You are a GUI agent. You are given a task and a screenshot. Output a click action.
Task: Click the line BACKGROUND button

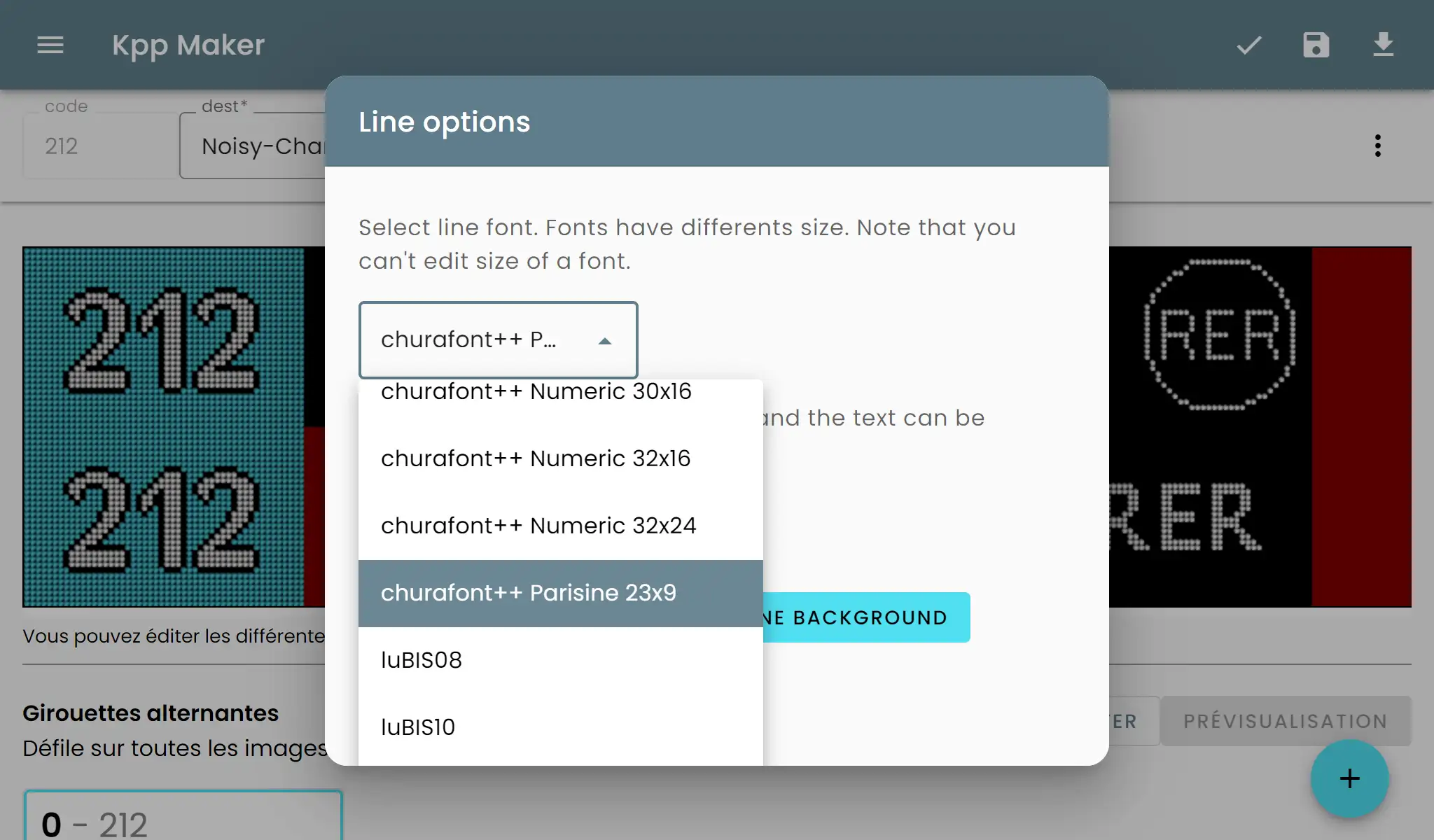(x=867, y=617)
